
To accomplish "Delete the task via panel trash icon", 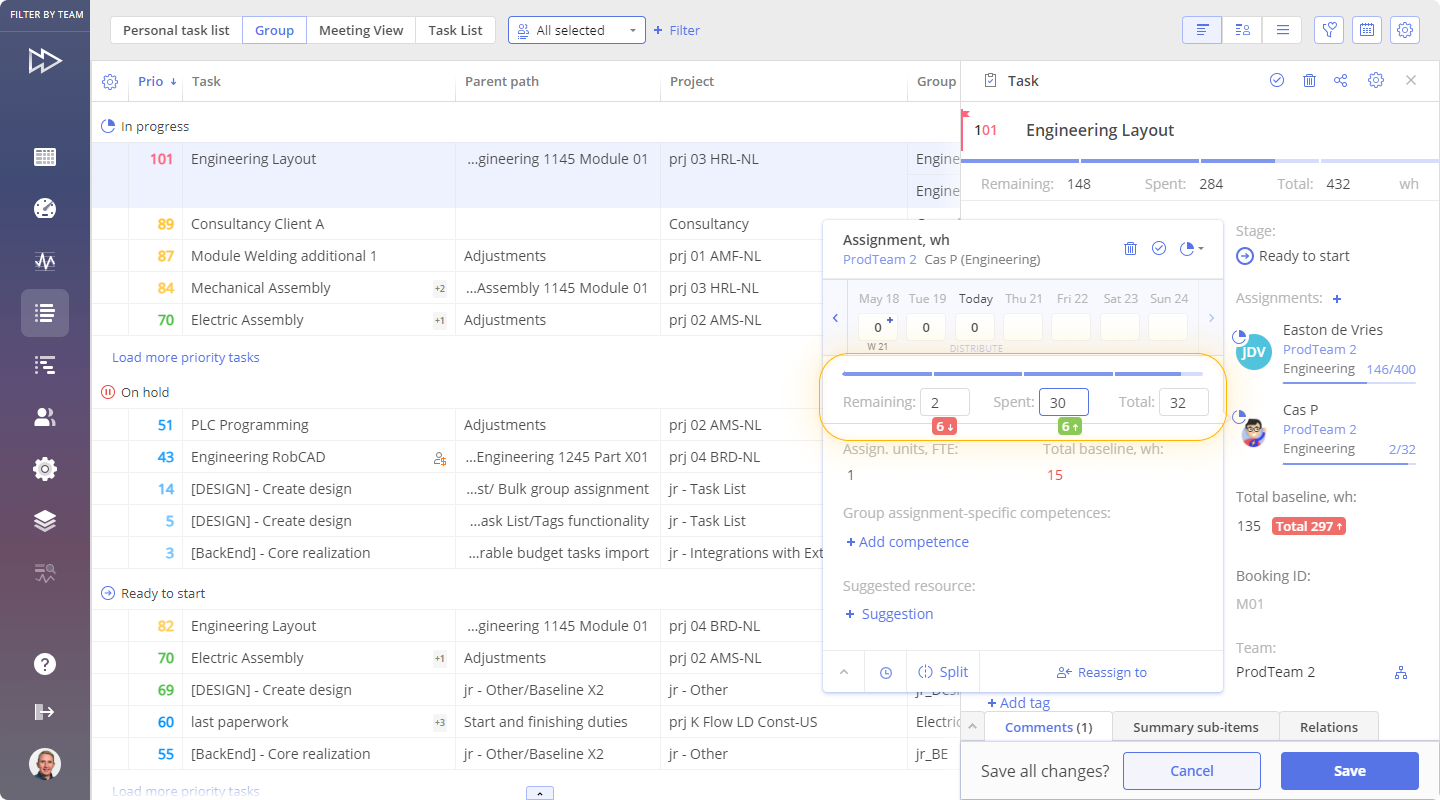I will [1309, 81].
